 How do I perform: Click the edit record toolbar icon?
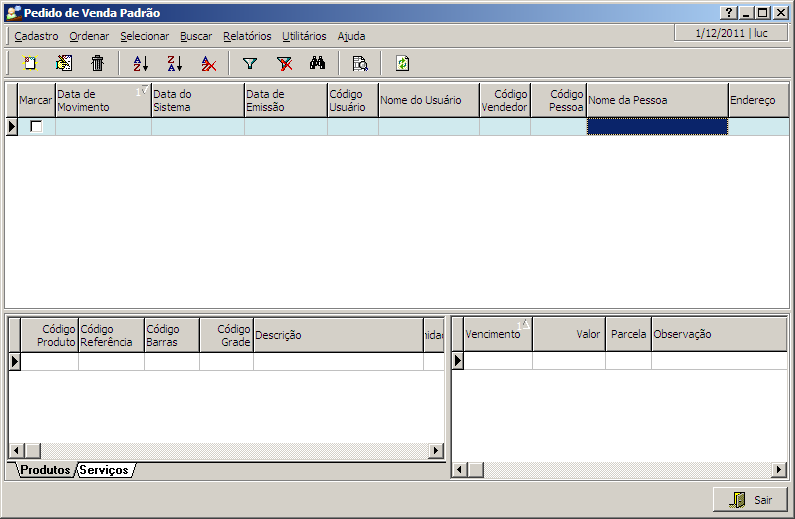tap(64, 63)
